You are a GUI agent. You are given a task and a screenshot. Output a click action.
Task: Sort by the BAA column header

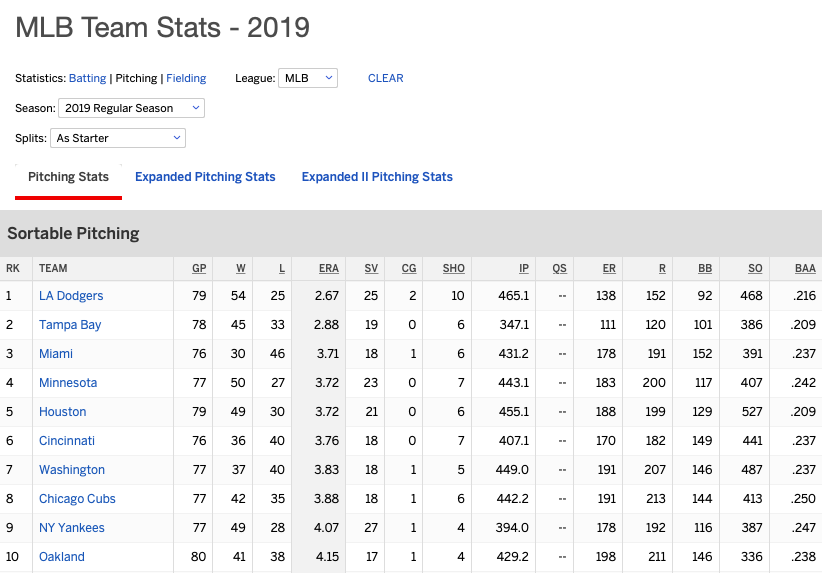(x=805, y=268)
